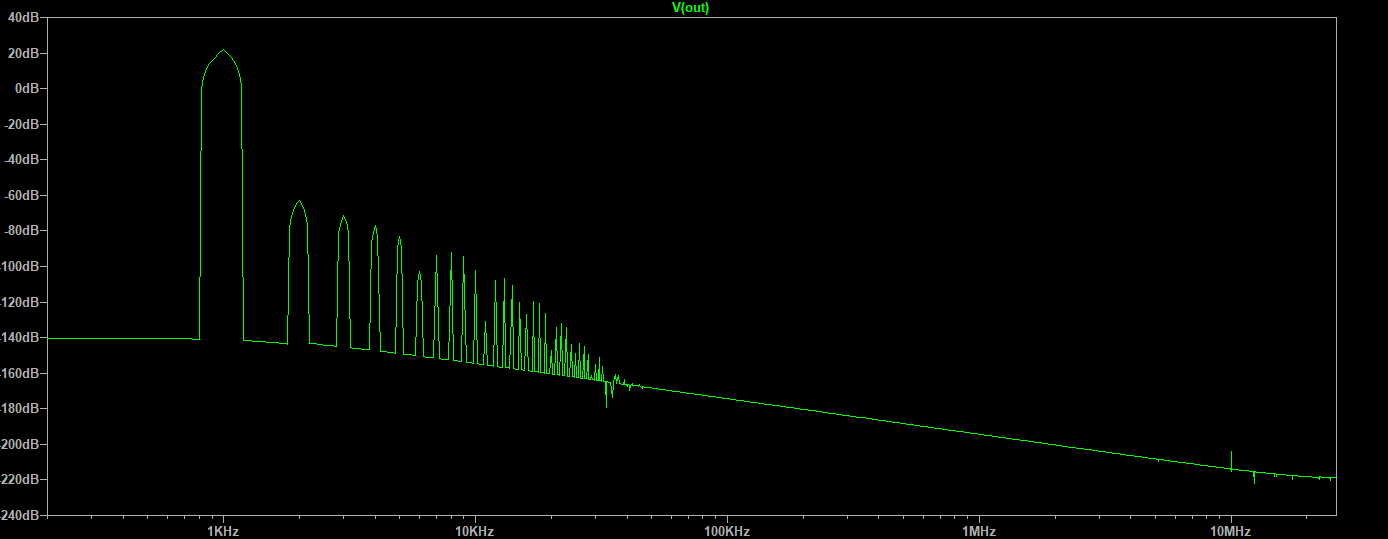
Task: Click the -220dB axis label
Action: point(20,480)
